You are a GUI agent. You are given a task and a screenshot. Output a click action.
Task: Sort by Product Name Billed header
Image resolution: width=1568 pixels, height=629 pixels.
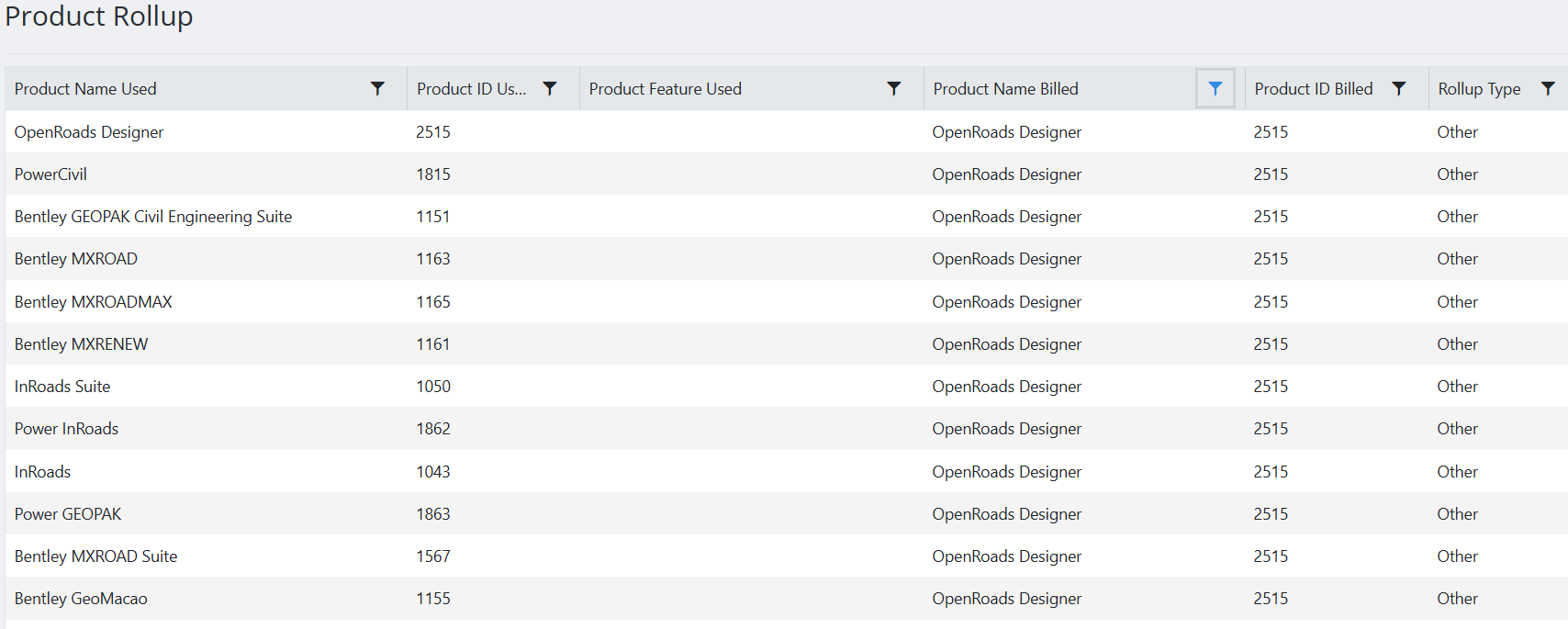tap(1006, 89)
